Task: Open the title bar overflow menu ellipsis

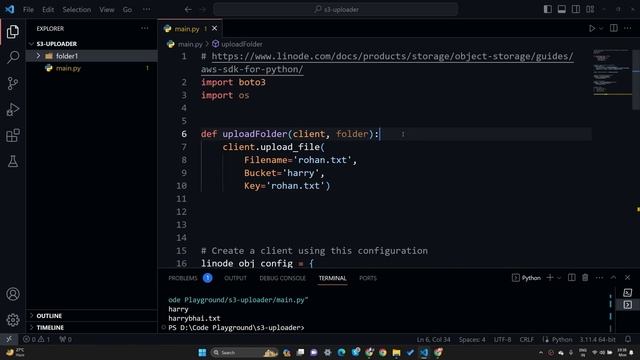Action: (x=146, y=9)
